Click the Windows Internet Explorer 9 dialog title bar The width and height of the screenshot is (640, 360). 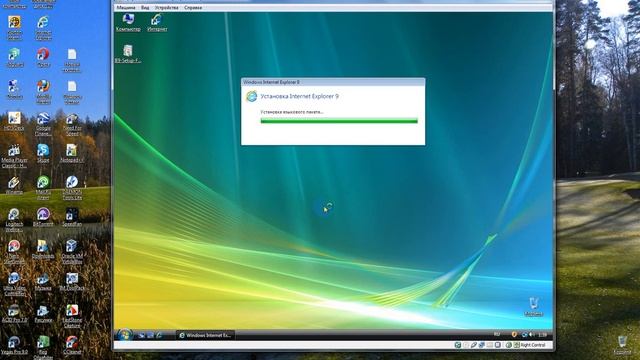click(x=333, y=82)
